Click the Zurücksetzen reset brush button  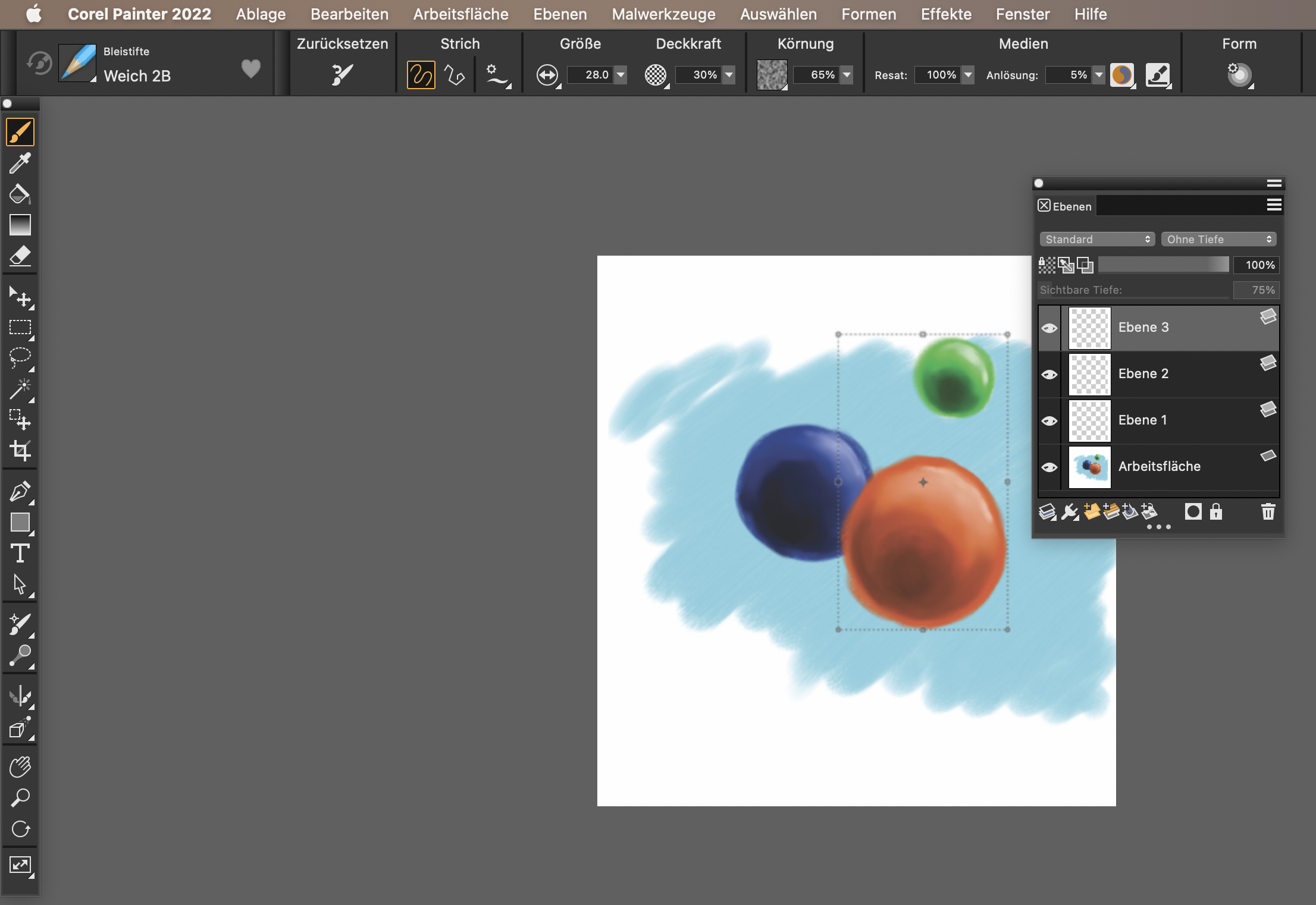coord(342,75)
